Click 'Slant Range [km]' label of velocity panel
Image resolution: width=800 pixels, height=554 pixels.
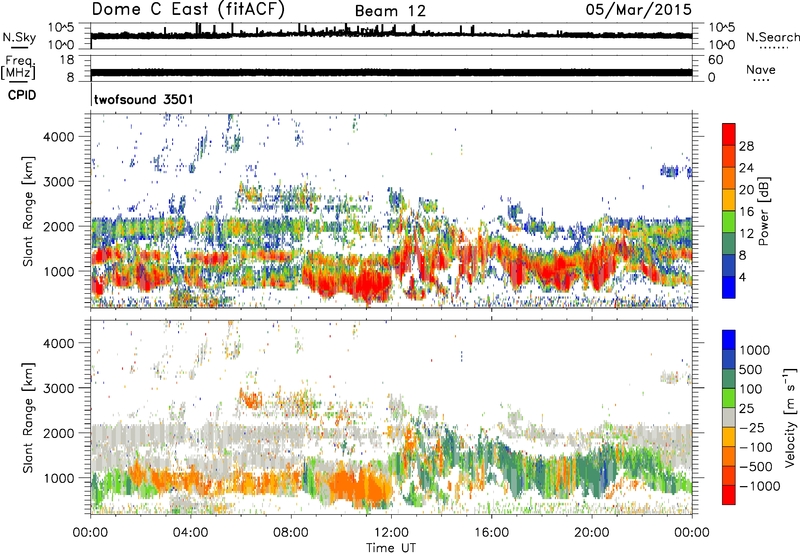tap(28, 418)
